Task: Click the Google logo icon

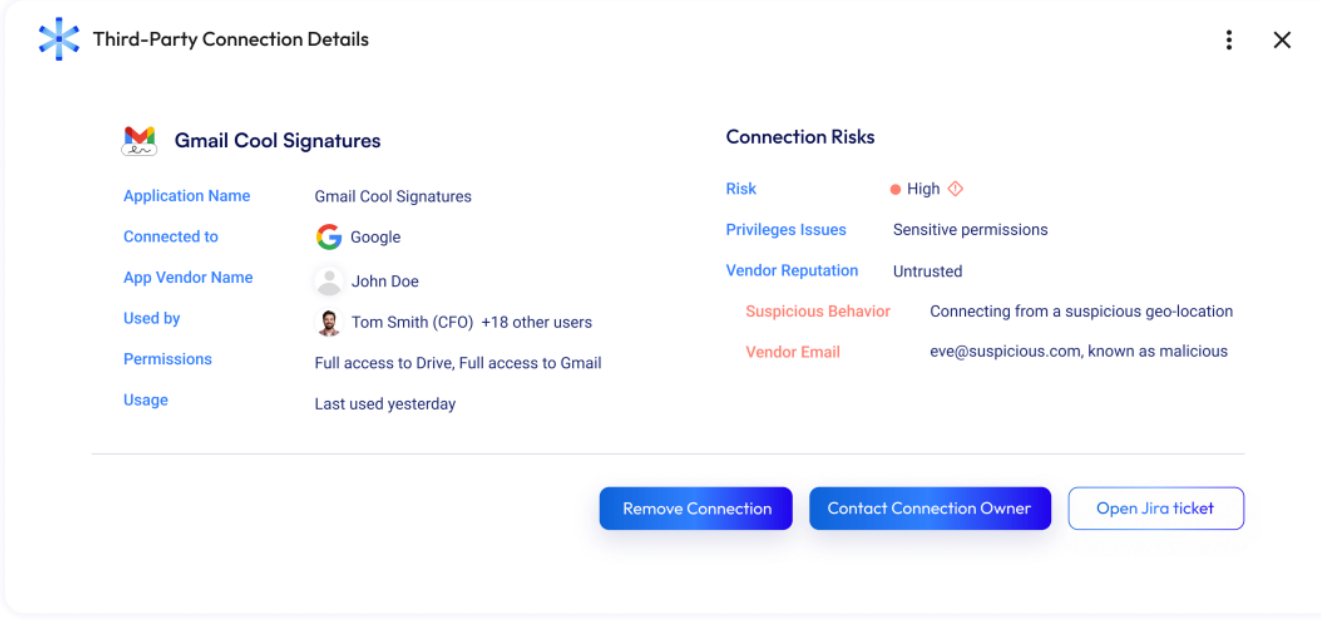Action: click(x=329, y=237)
